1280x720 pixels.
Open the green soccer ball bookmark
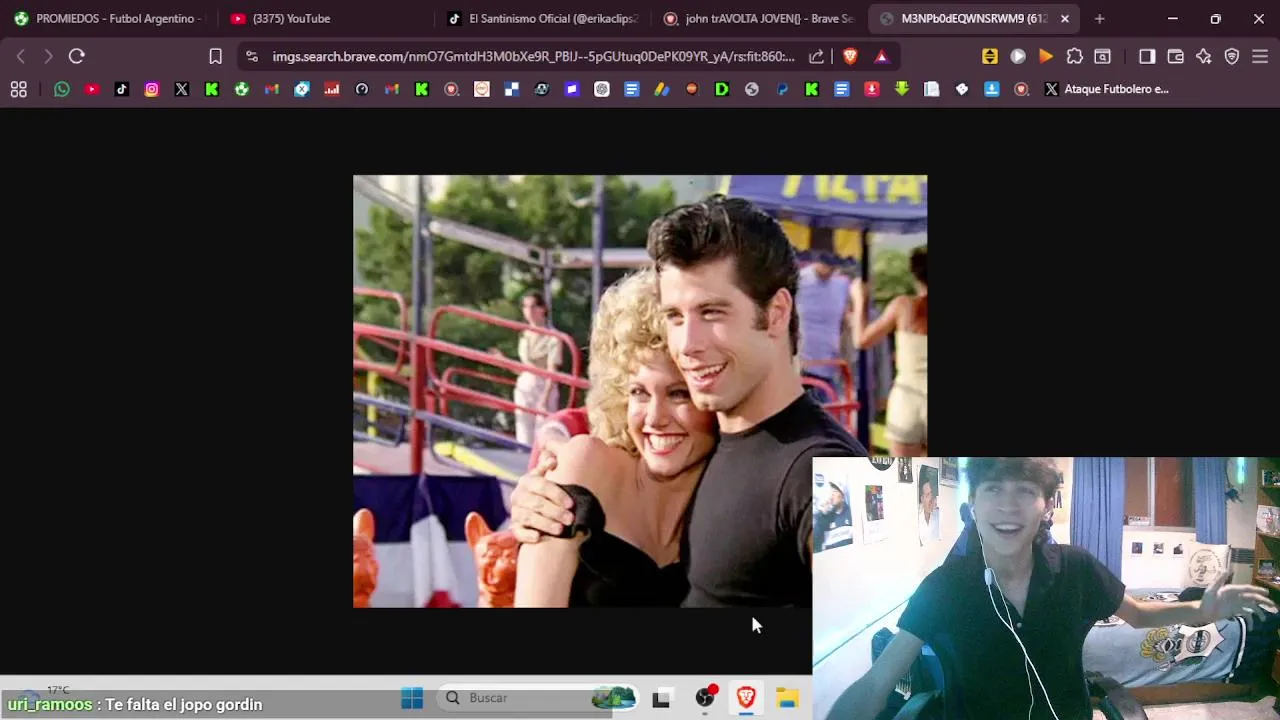click(x=242, y=89)
